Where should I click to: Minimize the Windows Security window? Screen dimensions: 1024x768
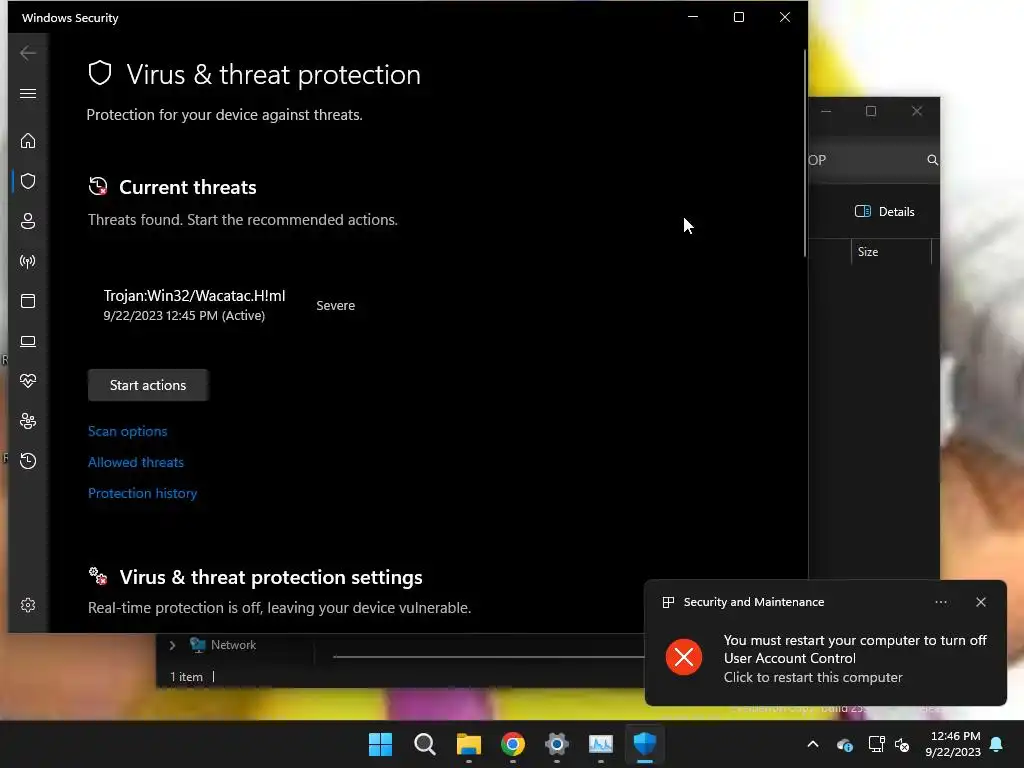(x=693, y=18)
